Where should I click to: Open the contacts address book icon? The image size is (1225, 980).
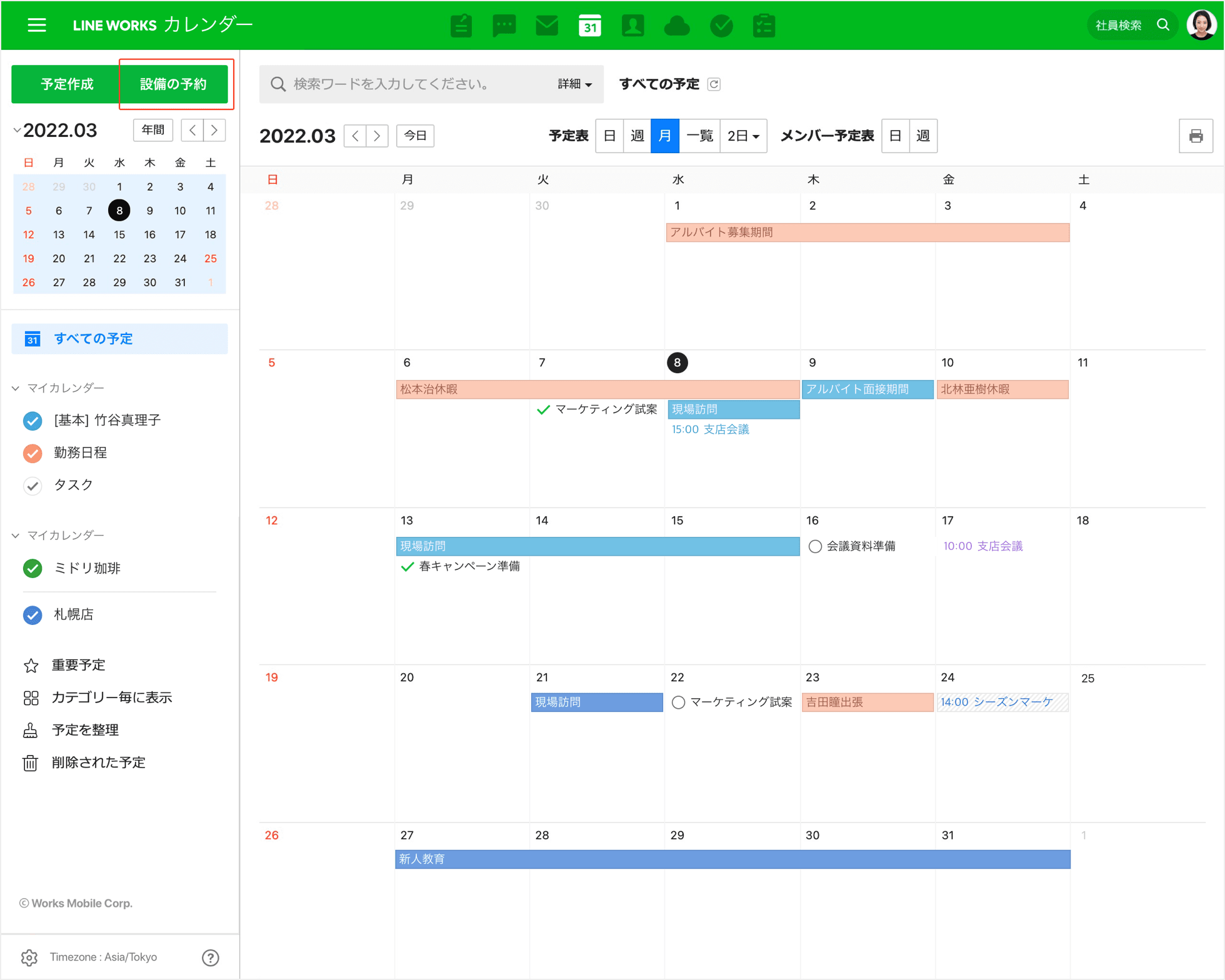(x=632, y=26)
